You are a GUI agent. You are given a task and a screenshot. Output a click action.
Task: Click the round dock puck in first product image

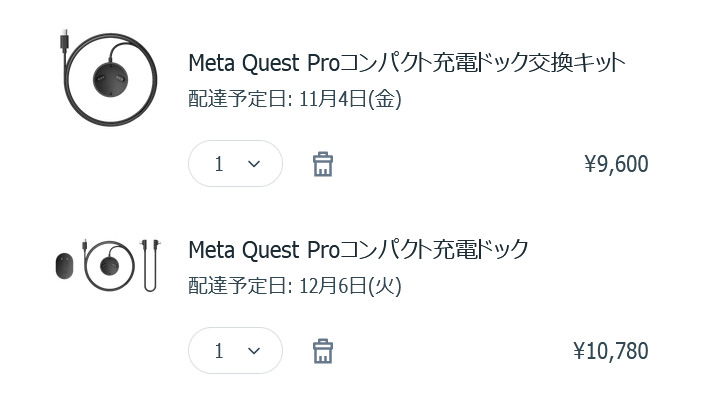(111, 79)
